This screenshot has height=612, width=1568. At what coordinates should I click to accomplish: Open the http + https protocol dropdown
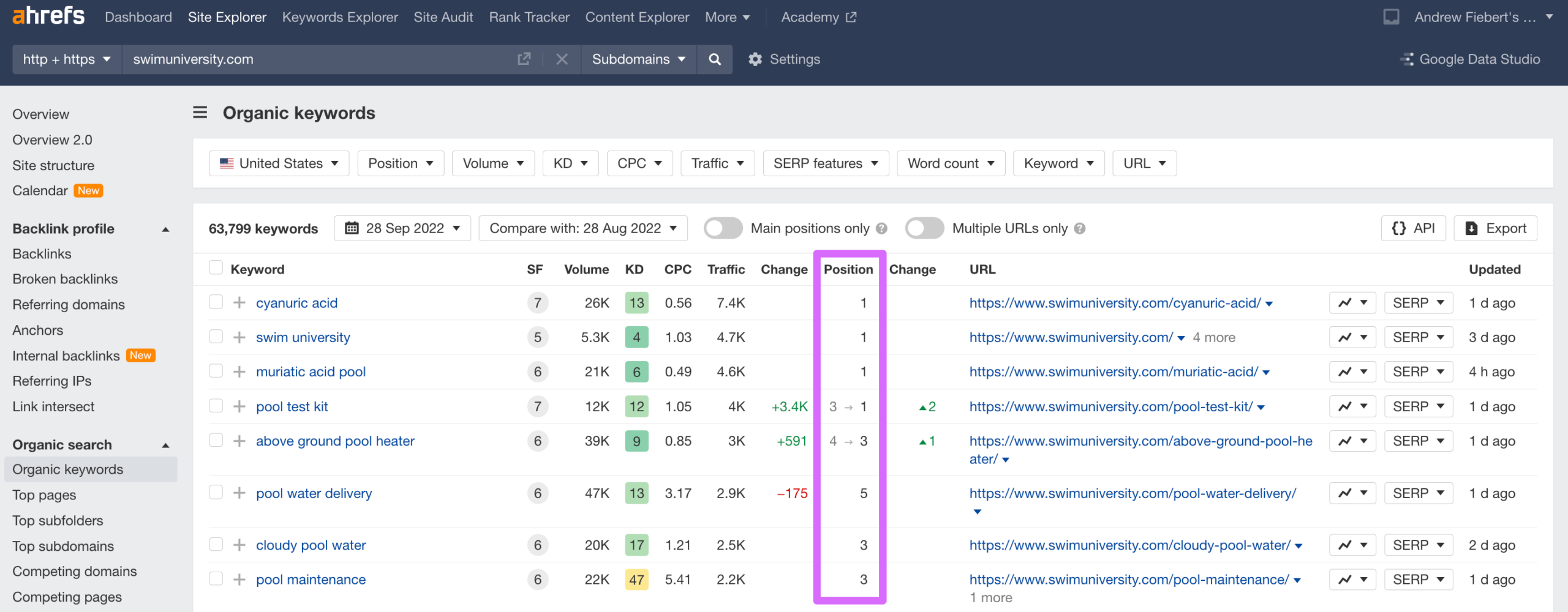coord(67,59)
